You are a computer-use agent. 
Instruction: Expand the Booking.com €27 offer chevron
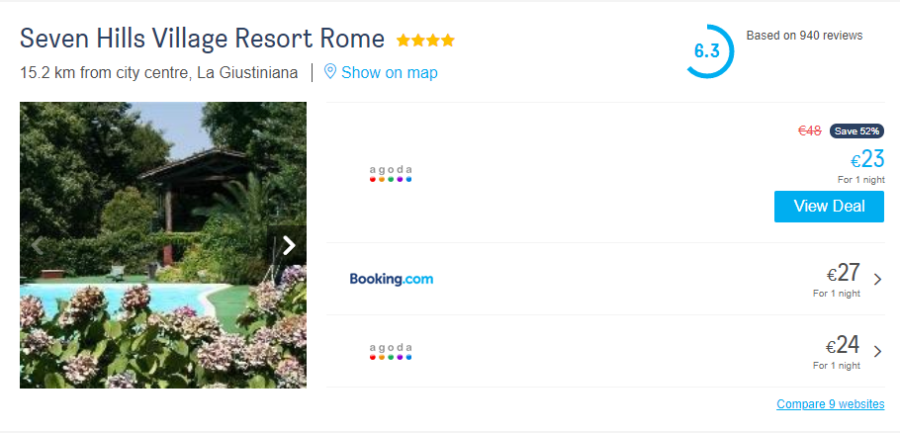click(877, 279)
